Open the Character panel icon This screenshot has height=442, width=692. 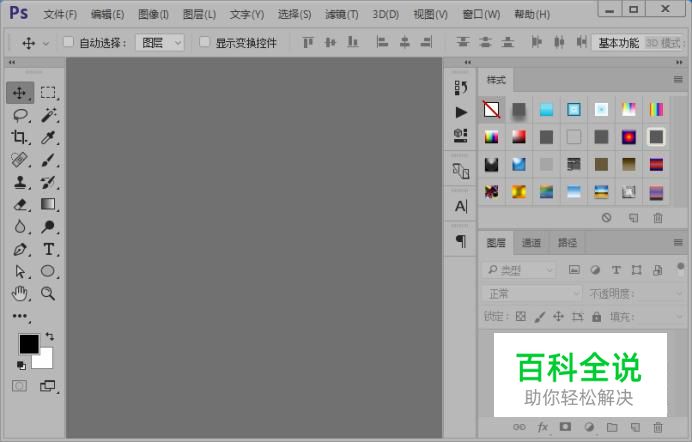[x=461, y=206]
